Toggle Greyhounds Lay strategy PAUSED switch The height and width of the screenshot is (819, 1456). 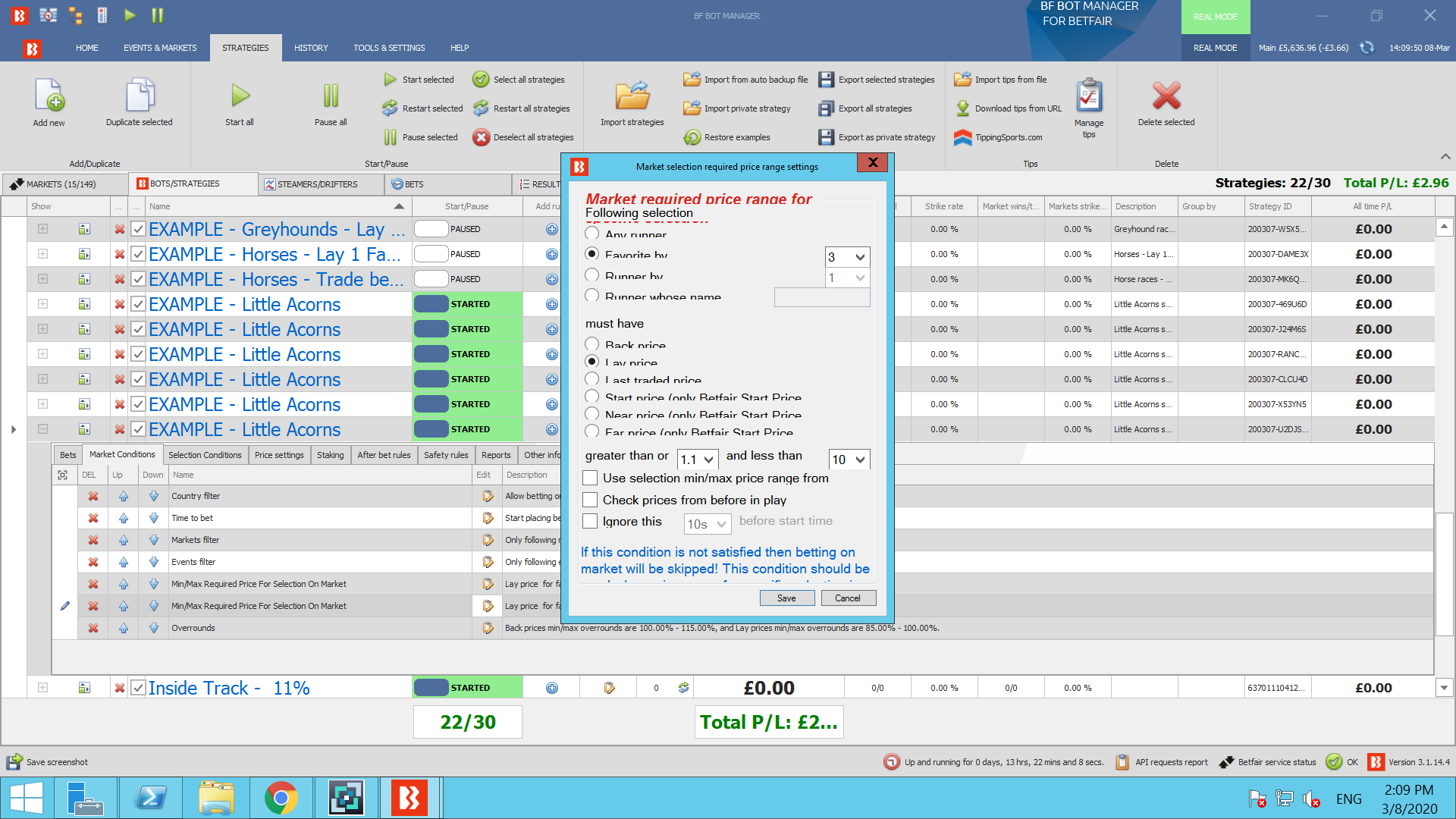tap(431, 229)
